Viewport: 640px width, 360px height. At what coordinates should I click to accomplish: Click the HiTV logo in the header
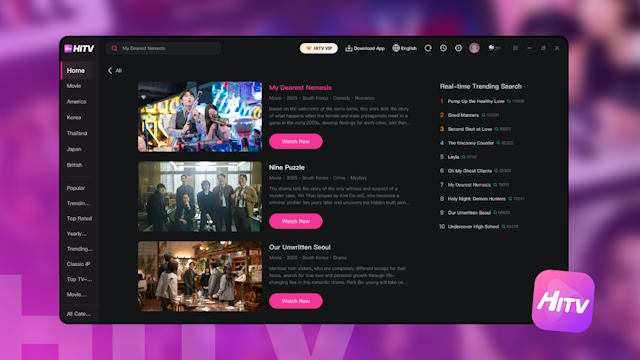(79, 49)
